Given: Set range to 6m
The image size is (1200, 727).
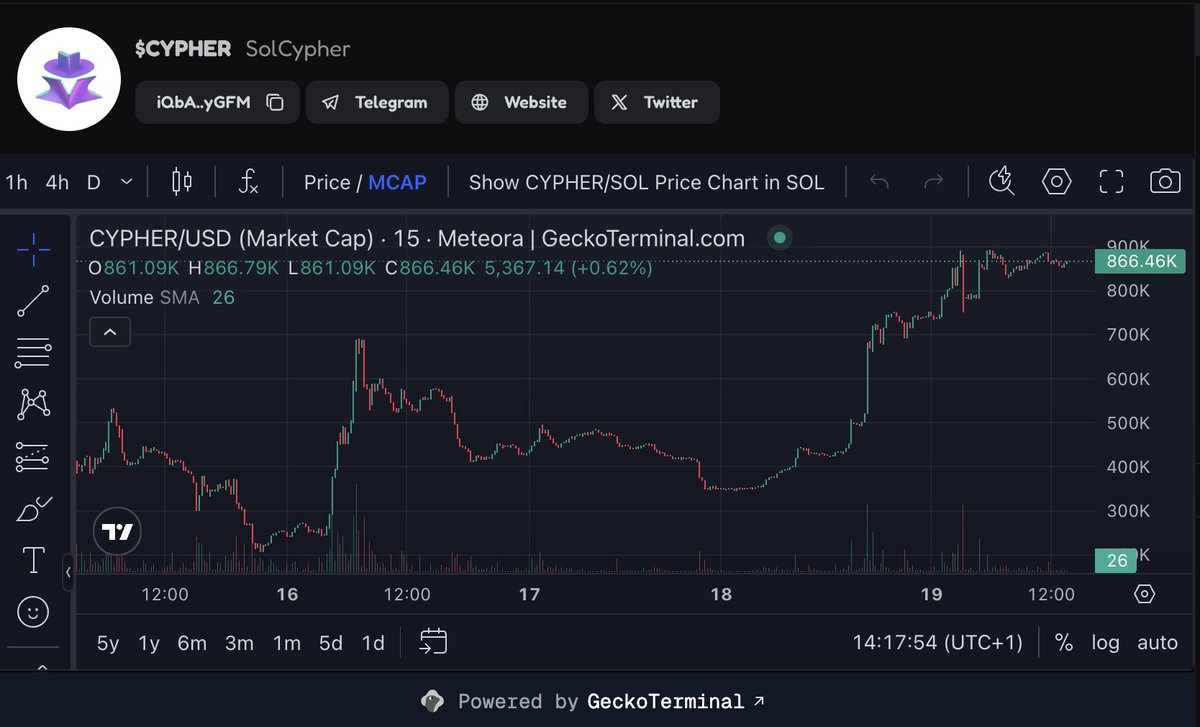Looking at the screenshot, I should [x=192, y=643].
